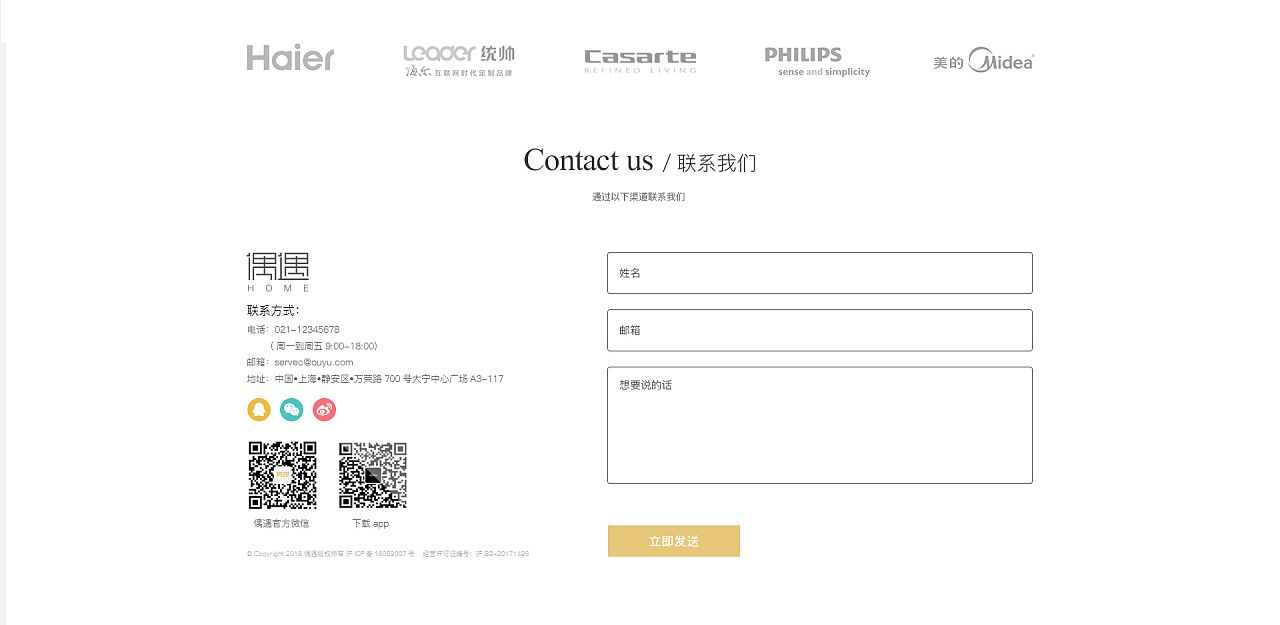The image size is (1280, 625).
Task: Focus the 姓名 name input field
Action: pos(820,273)
